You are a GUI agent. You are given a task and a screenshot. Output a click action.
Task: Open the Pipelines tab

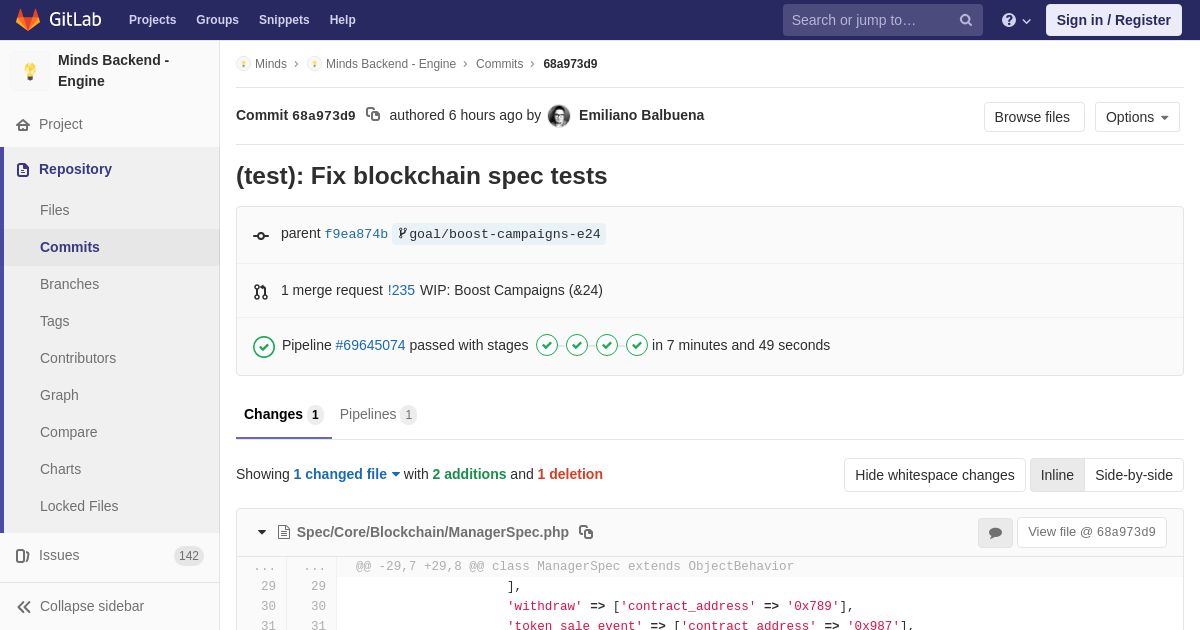pos(378,414)
